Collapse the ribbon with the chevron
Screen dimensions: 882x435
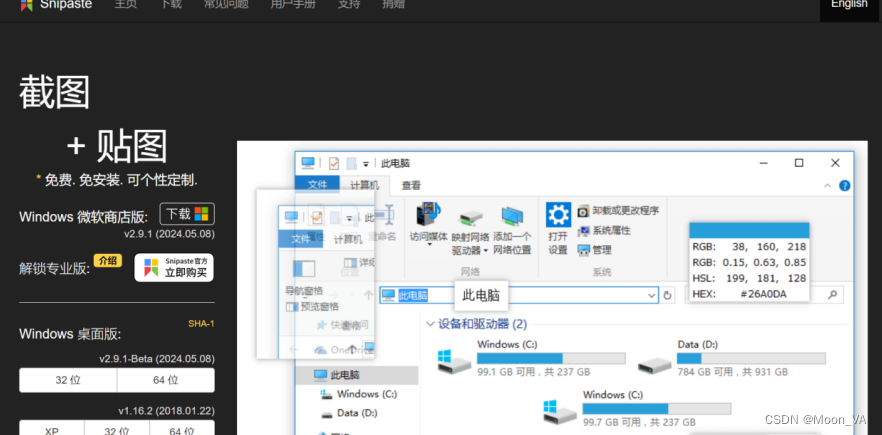click(x=827, y=185)
